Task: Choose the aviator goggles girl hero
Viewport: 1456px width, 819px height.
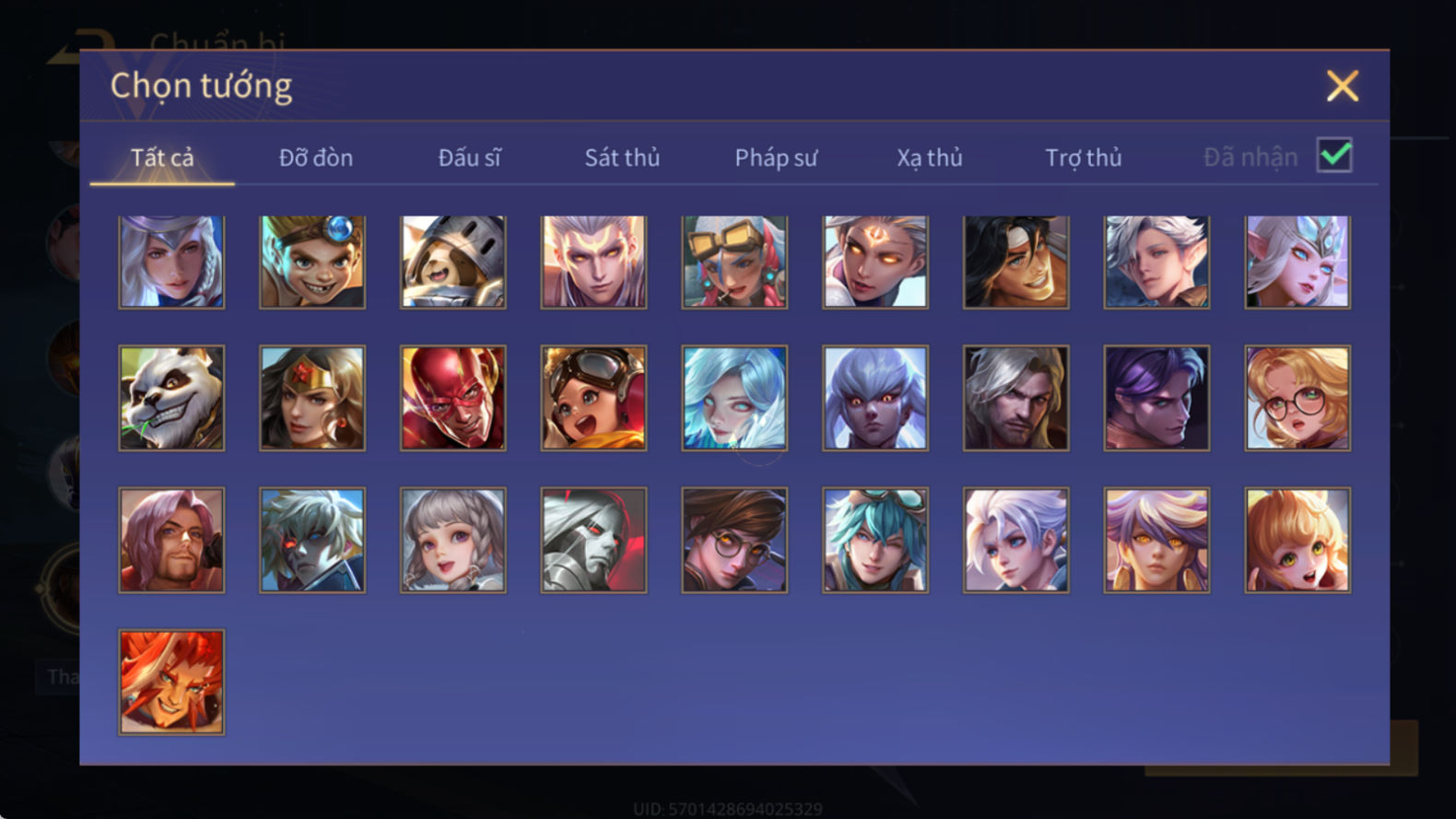Action: click(593, 398)
